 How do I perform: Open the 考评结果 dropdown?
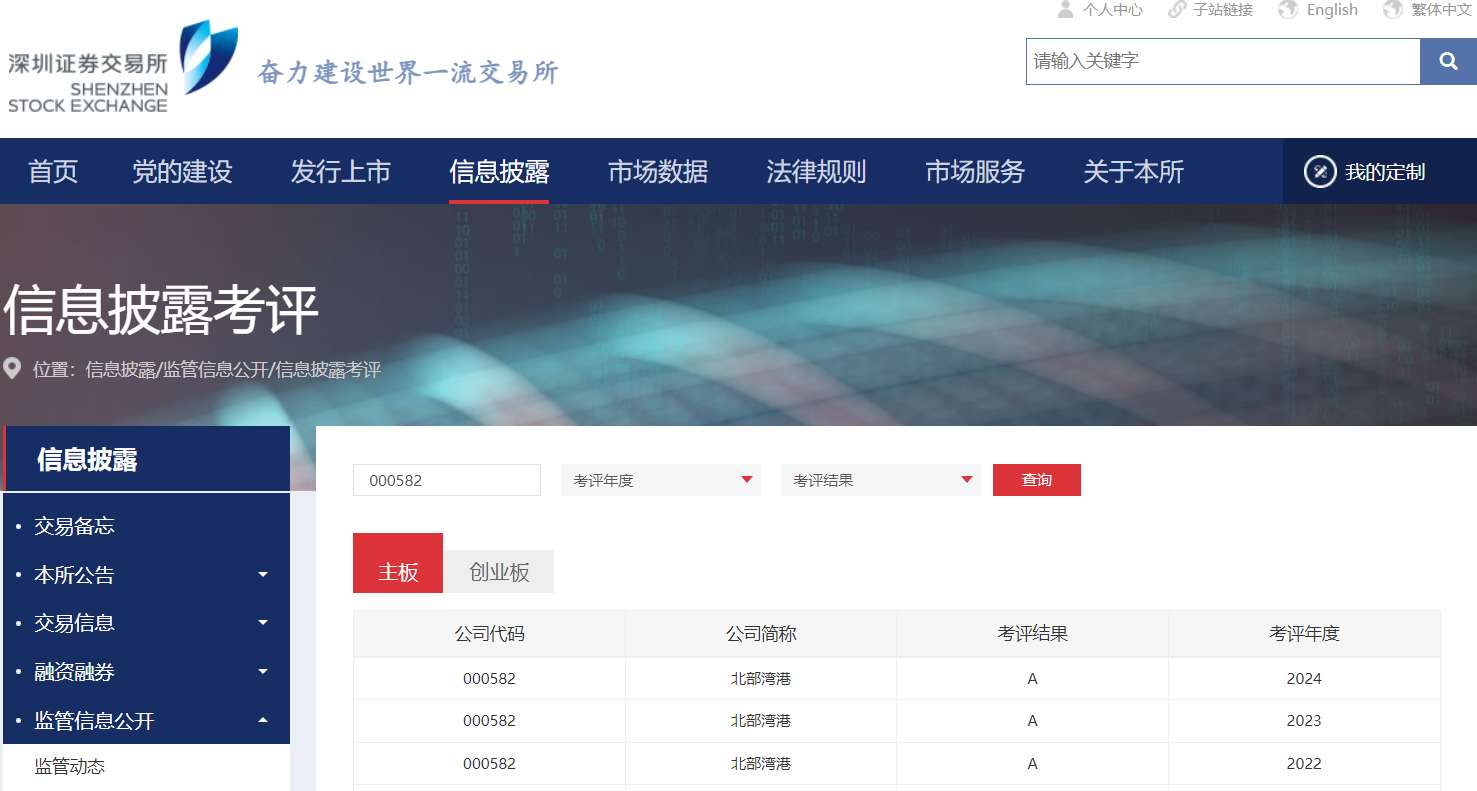tap(880, 480)
